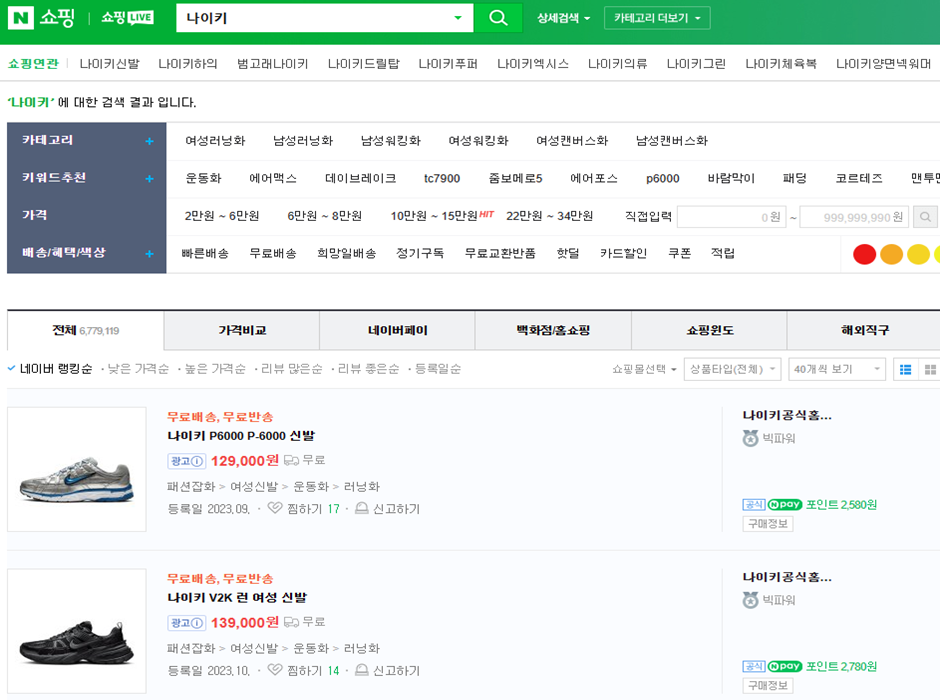Click 신고하기 siren icon for 나이키 V2K
Screen dimensions: 940x700
[361, 670]
